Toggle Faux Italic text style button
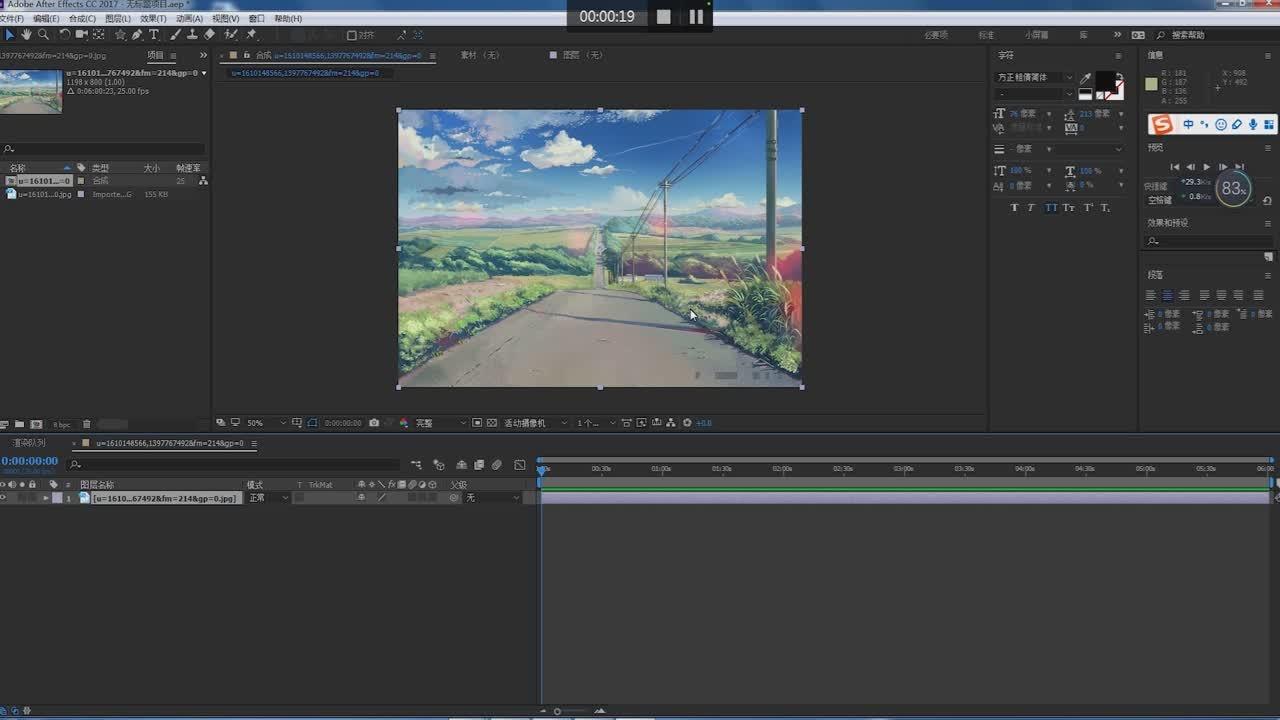 [x=1031, y=208]
